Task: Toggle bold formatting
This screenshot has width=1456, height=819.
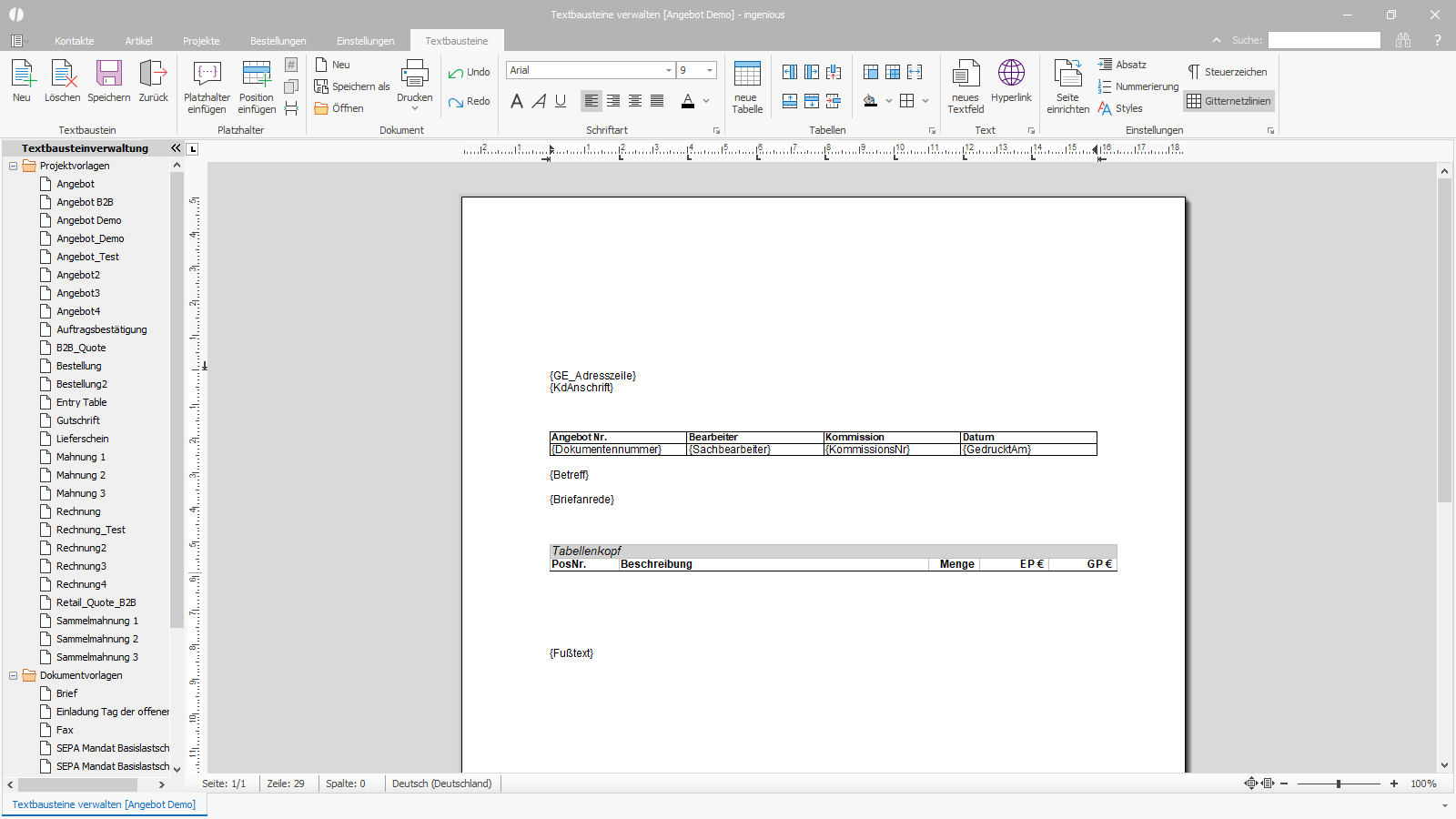Action: tap(517, 101)
